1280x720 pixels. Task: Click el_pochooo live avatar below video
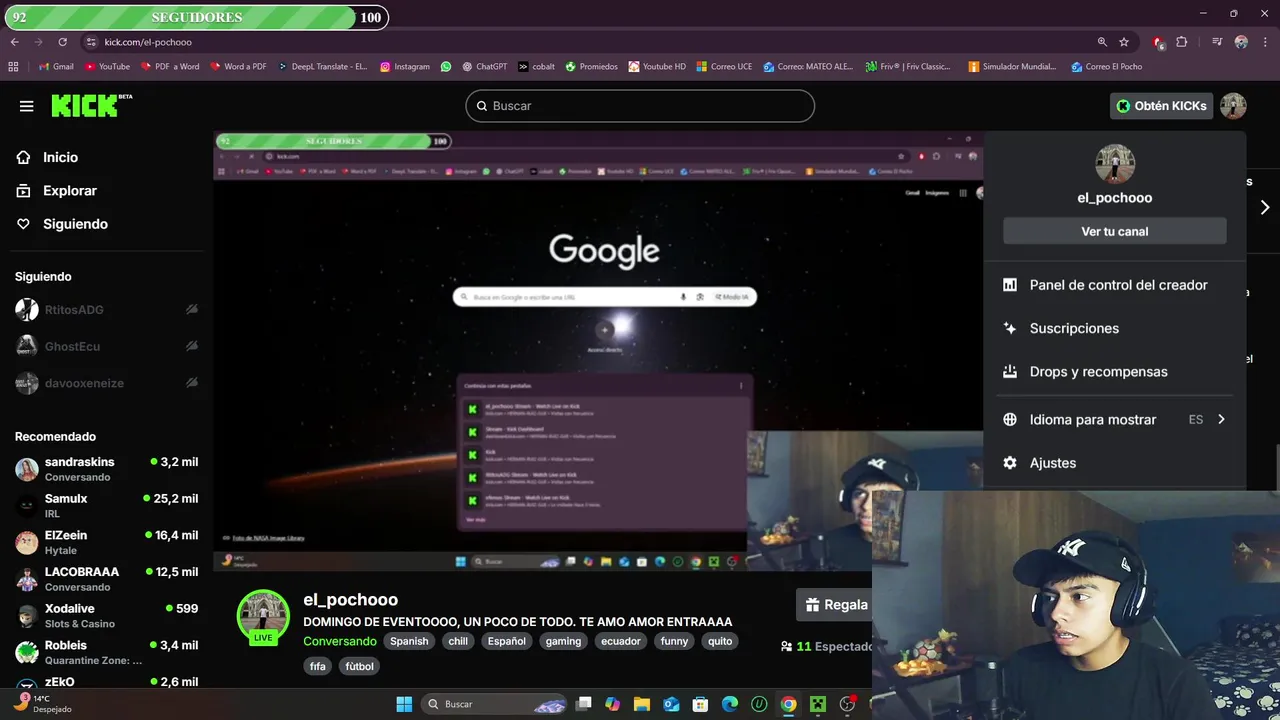(x=263, y=616)
